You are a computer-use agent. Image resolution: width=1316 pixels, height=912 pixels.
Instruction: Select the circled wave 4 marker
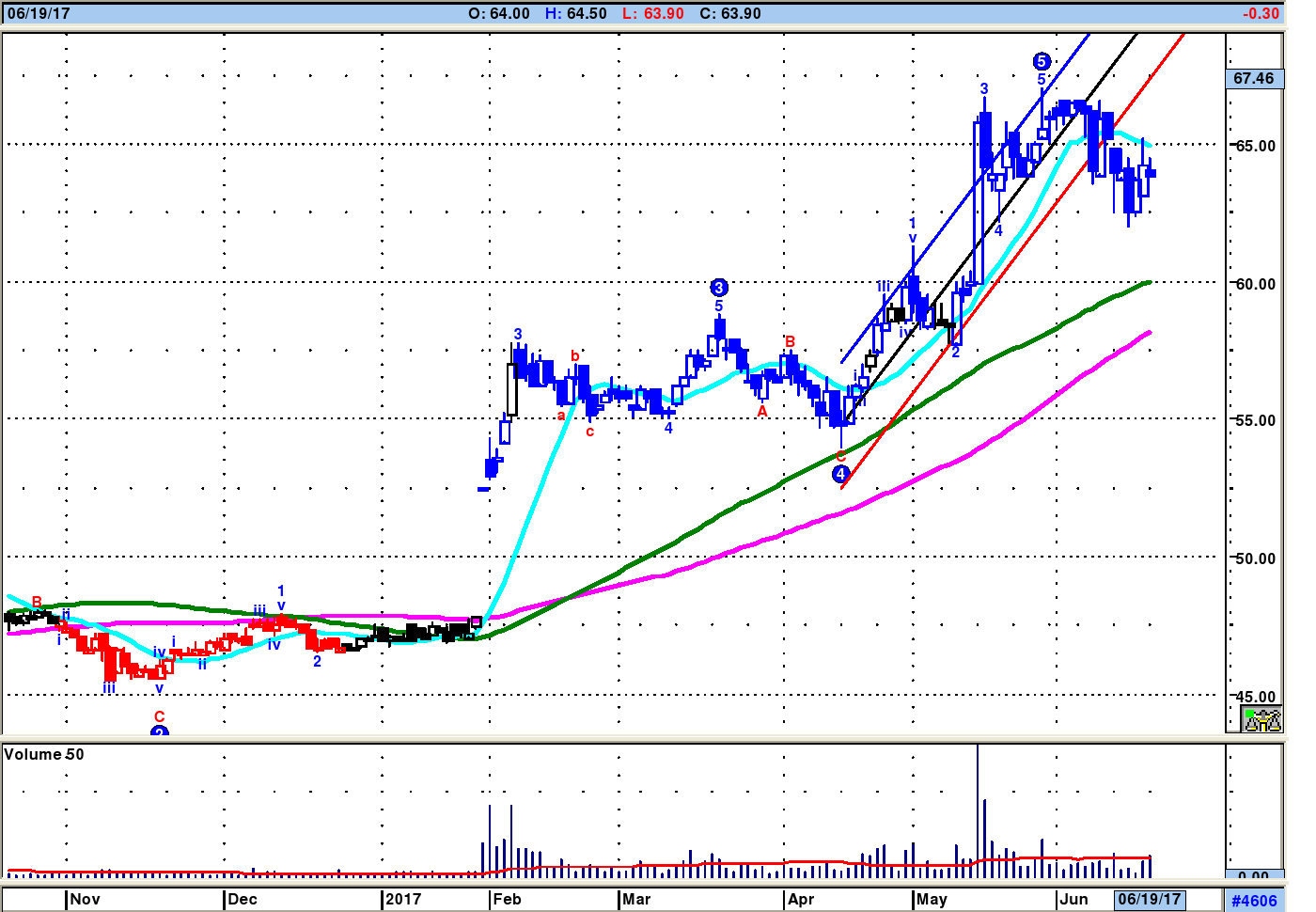tap(840, 475)
